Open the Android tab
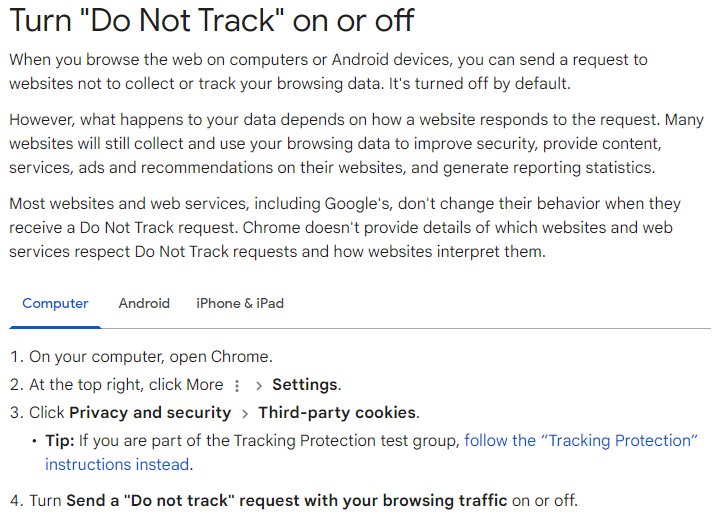This screenshot has width=727, height=527. click(x=144, y=303)
